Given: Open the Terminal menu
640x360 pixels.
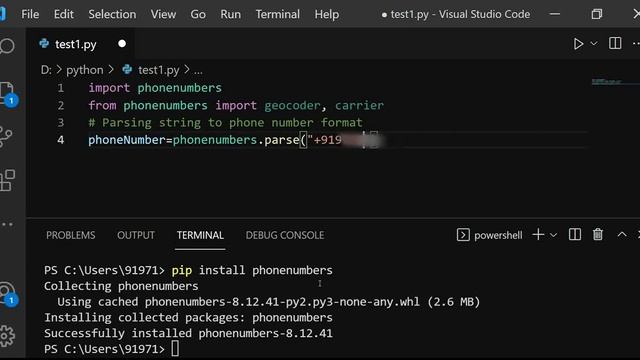Looking at the screenshot, I should click(278, 14).
